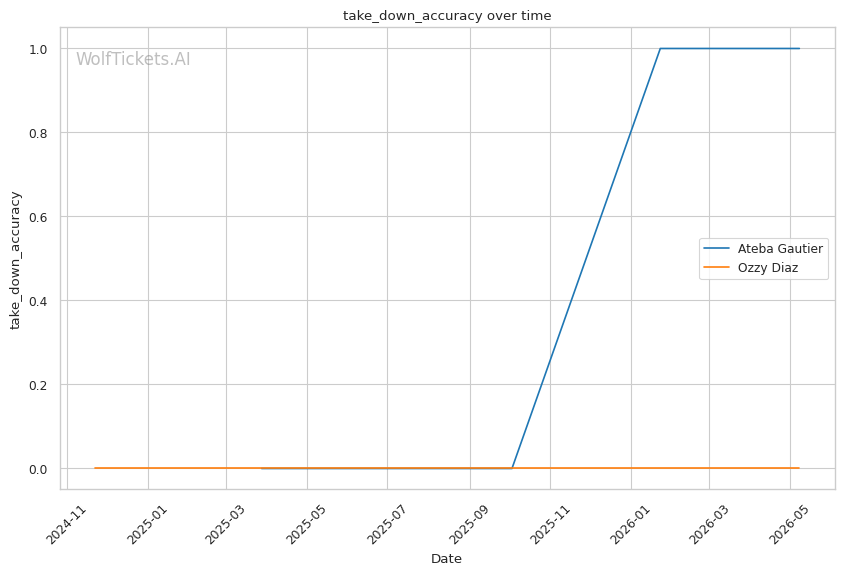Viewport: 844px width, 575px height.
Task: Click the 2024-11 date tick label
Action: click(x=66, y=524)
